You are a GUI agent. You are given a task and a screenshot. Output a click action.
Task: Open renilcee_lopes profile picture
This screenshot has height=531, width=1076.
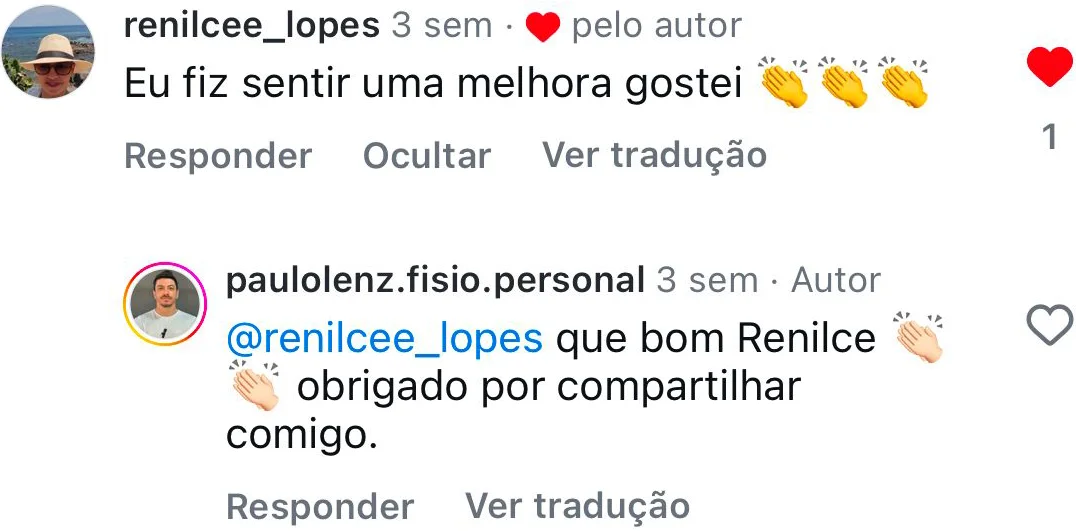[48, 51]
